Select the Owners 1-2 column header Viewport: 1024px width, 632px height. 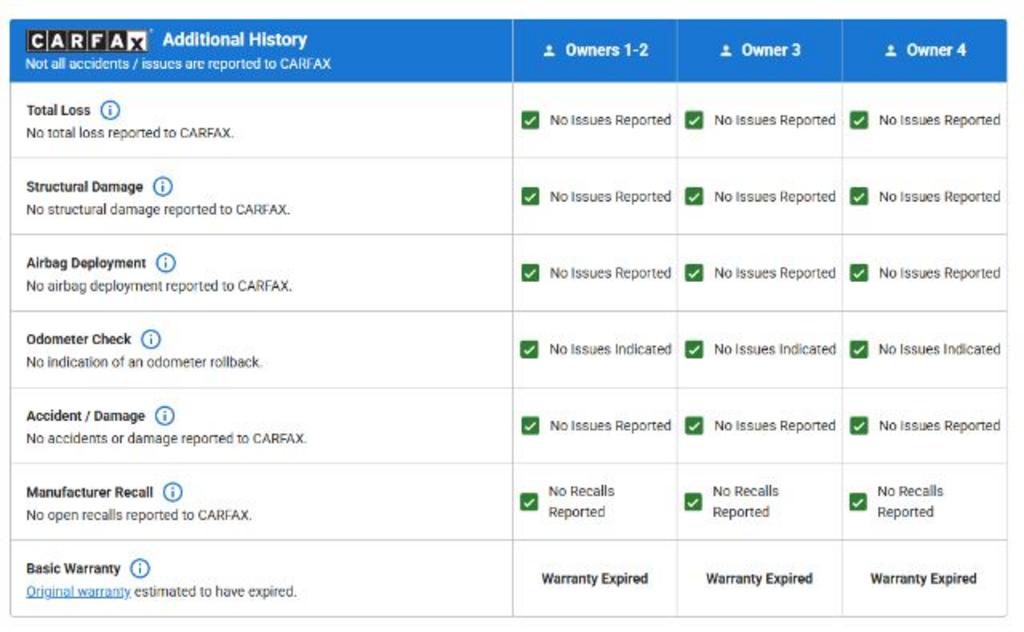point(595,50)
